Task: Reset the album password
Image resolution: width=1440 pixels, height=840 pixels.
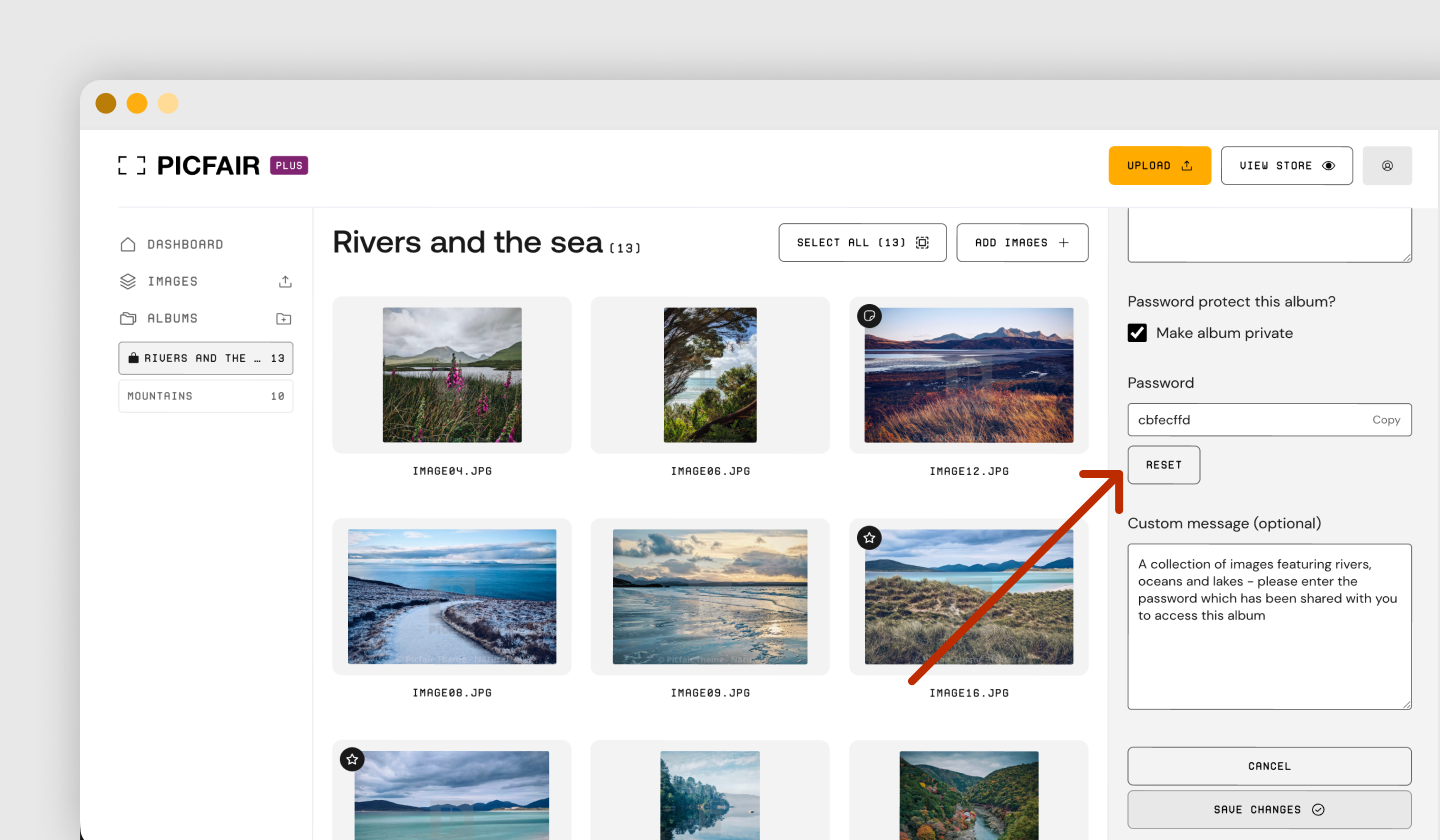Action: tap(1164, 465)
